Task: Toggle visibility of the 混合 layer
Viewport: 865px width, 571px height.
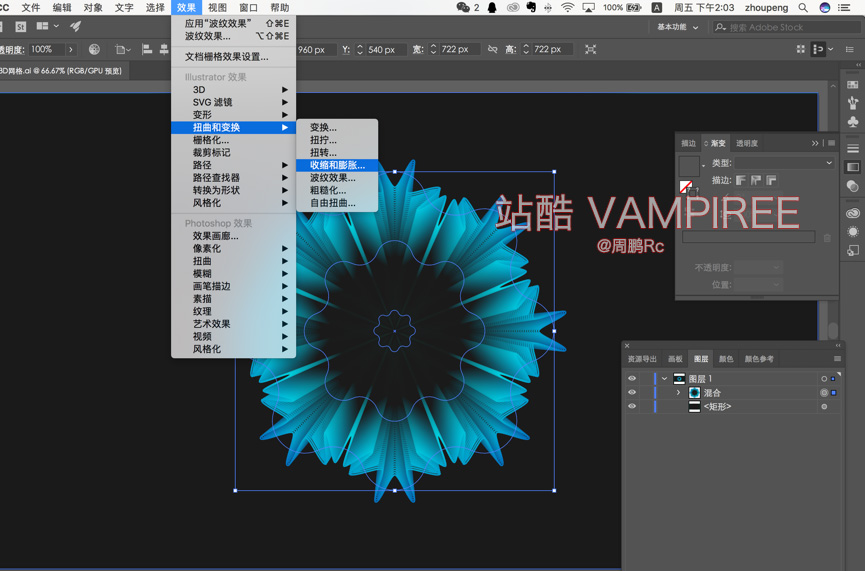Action: [x=632, y=392]
